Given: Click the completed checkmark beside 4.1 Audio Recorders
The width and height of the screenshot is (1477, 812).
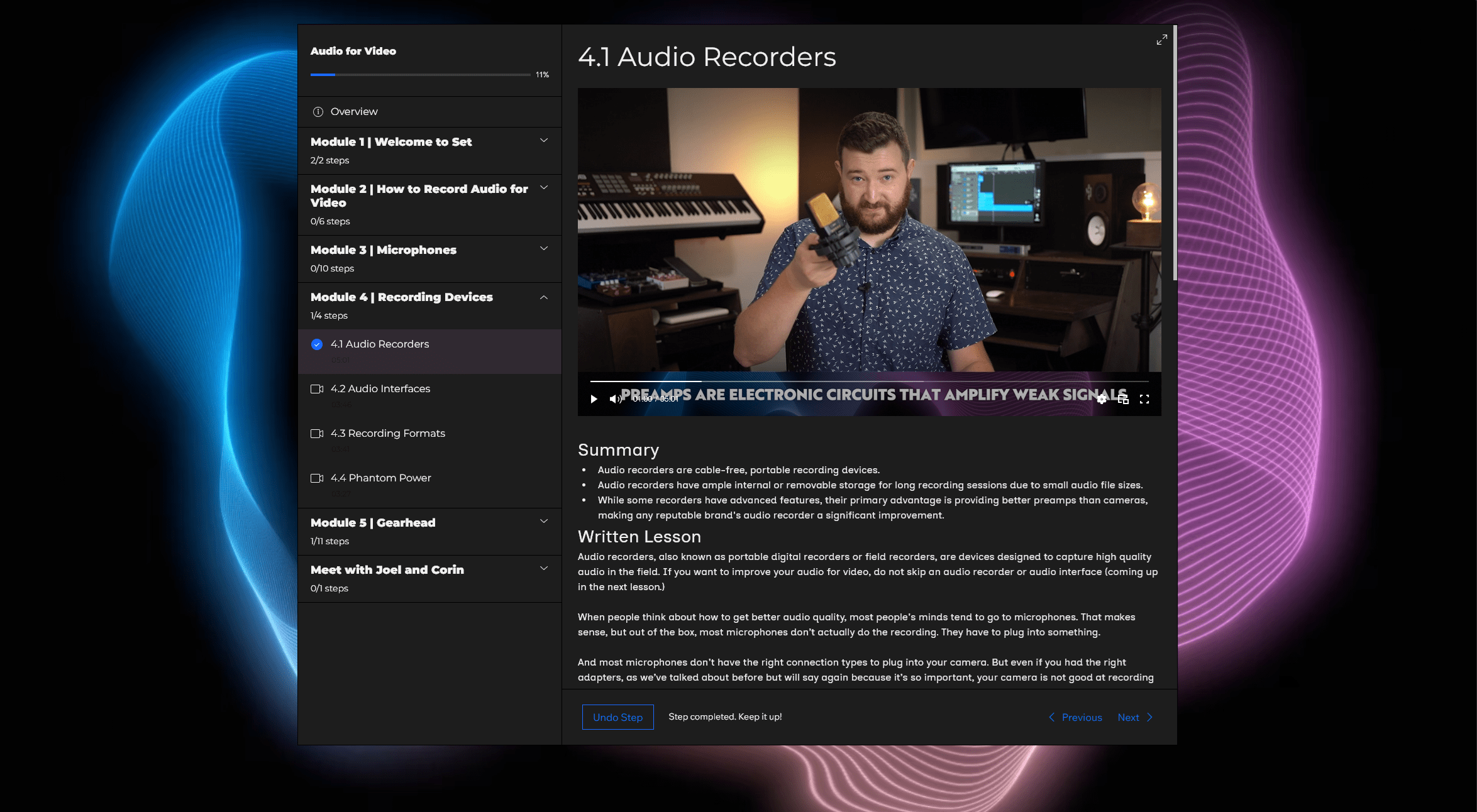Looking at the screenshot, I should (x=317, y=344).
